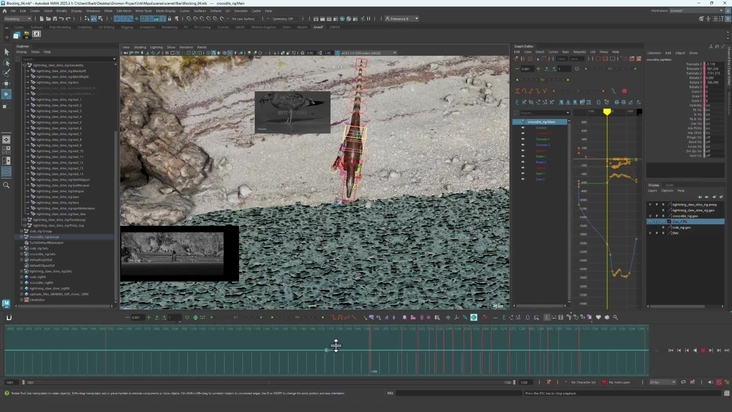Enable select by object type icon

tap(93, 19)
